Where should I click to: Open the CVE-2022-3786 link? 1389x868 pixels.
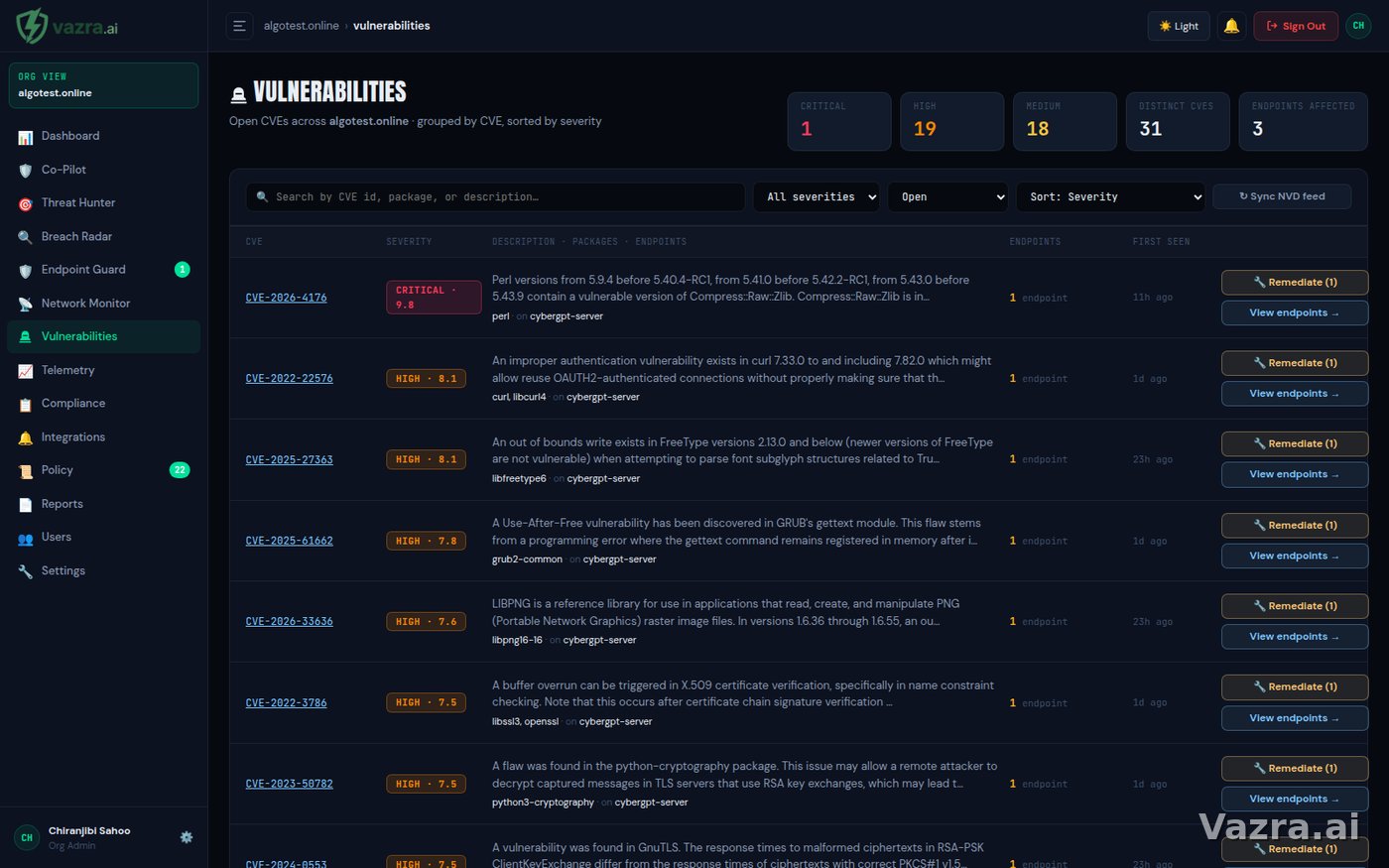tap(286, 703)
